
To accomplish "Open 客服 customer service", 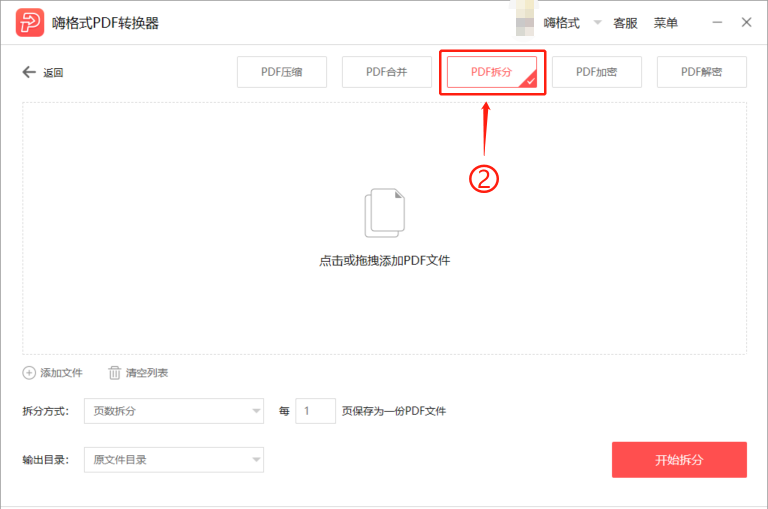I will (x=625, y=23).
